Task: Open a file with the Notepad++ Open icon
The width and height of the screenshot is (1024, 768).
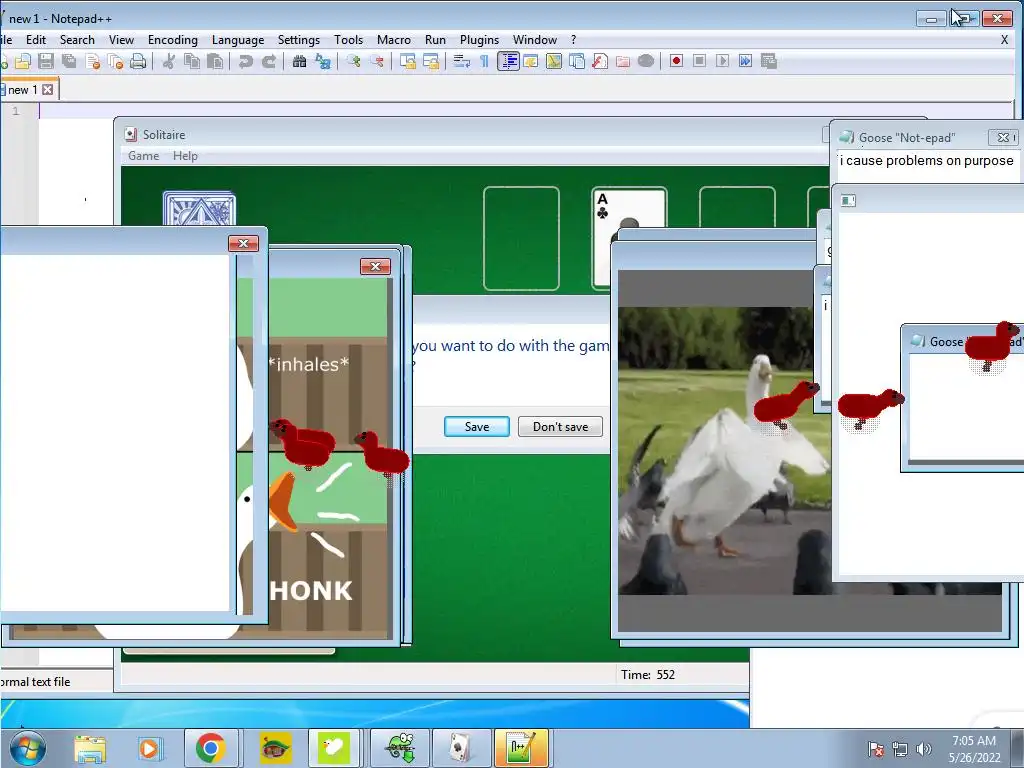Action: [23, 61]
